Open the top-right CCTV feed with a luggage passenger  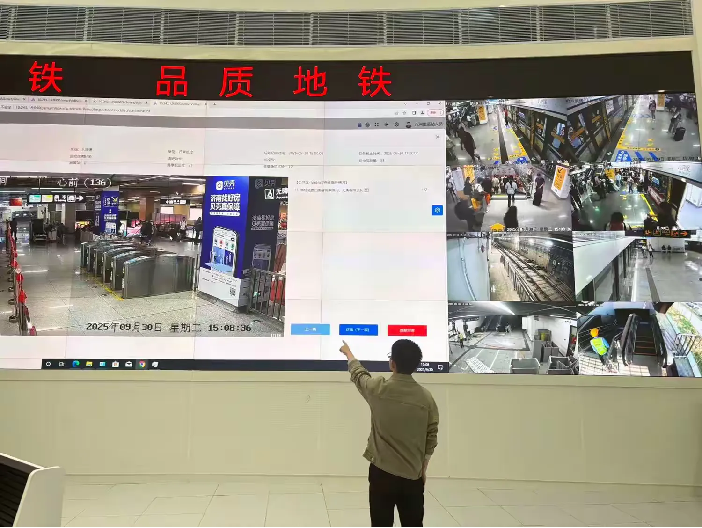pos(634,129)
